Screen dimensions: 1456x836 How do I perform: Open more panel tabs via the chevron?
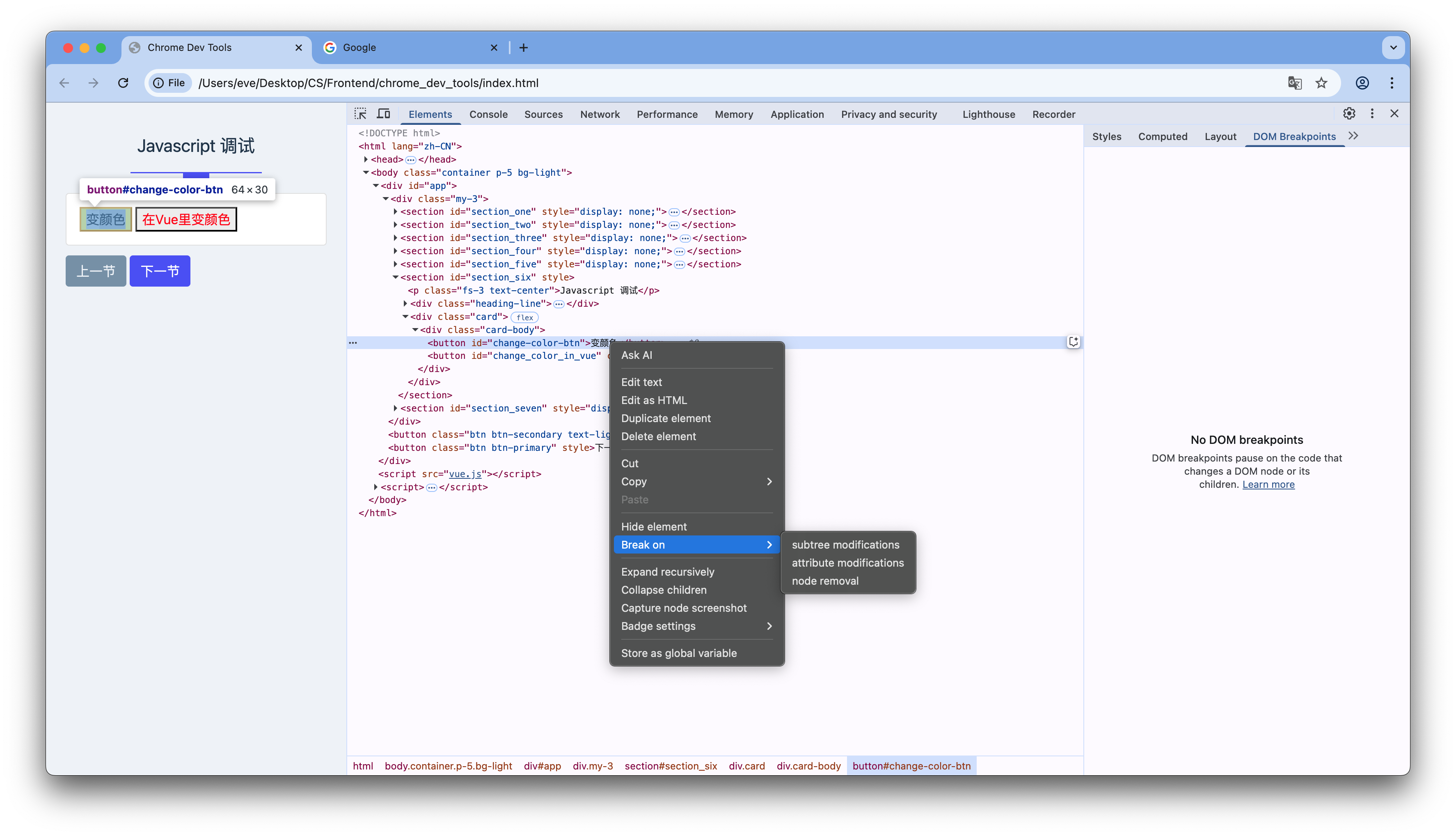pyautogui.click(x=1354, y=136)
